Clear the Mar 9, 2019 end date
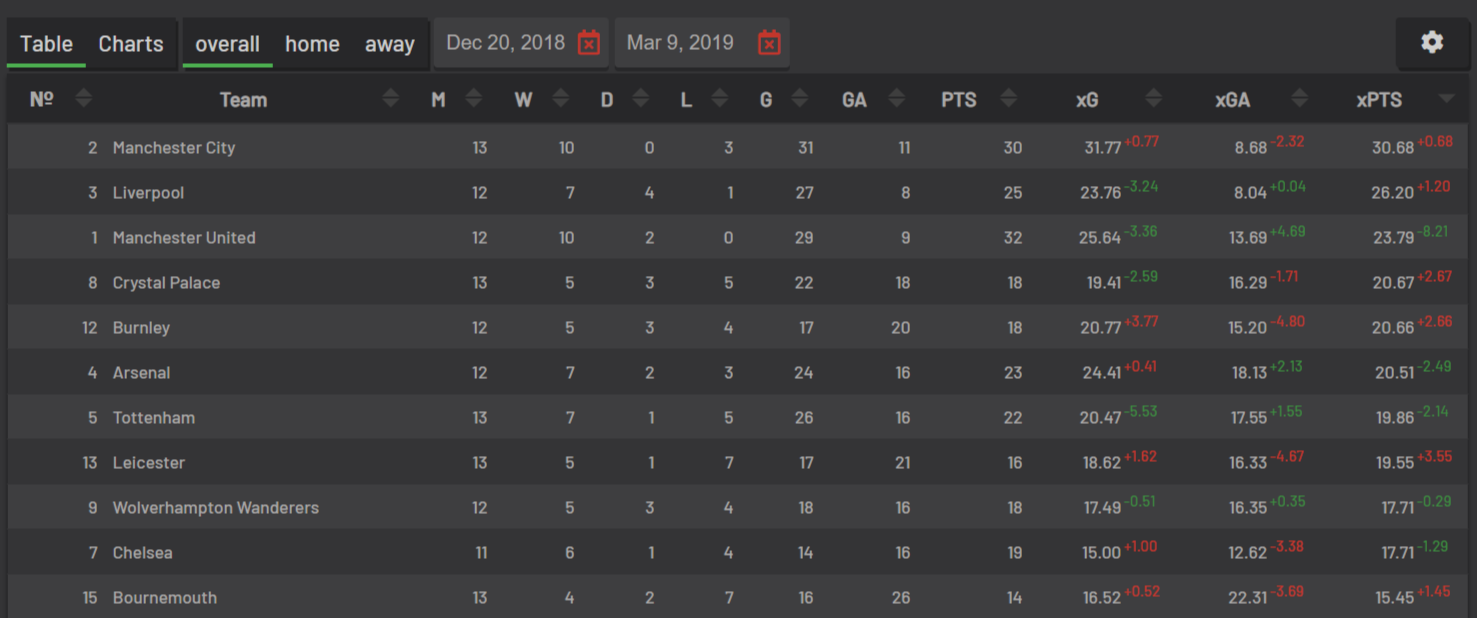The image size is (1477, 618). click(769, 43)
